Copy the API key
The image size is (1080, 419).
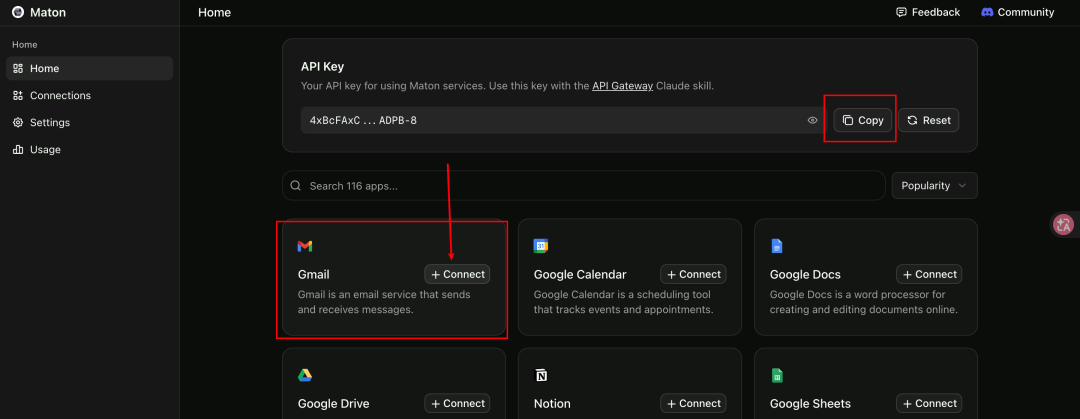863,120
